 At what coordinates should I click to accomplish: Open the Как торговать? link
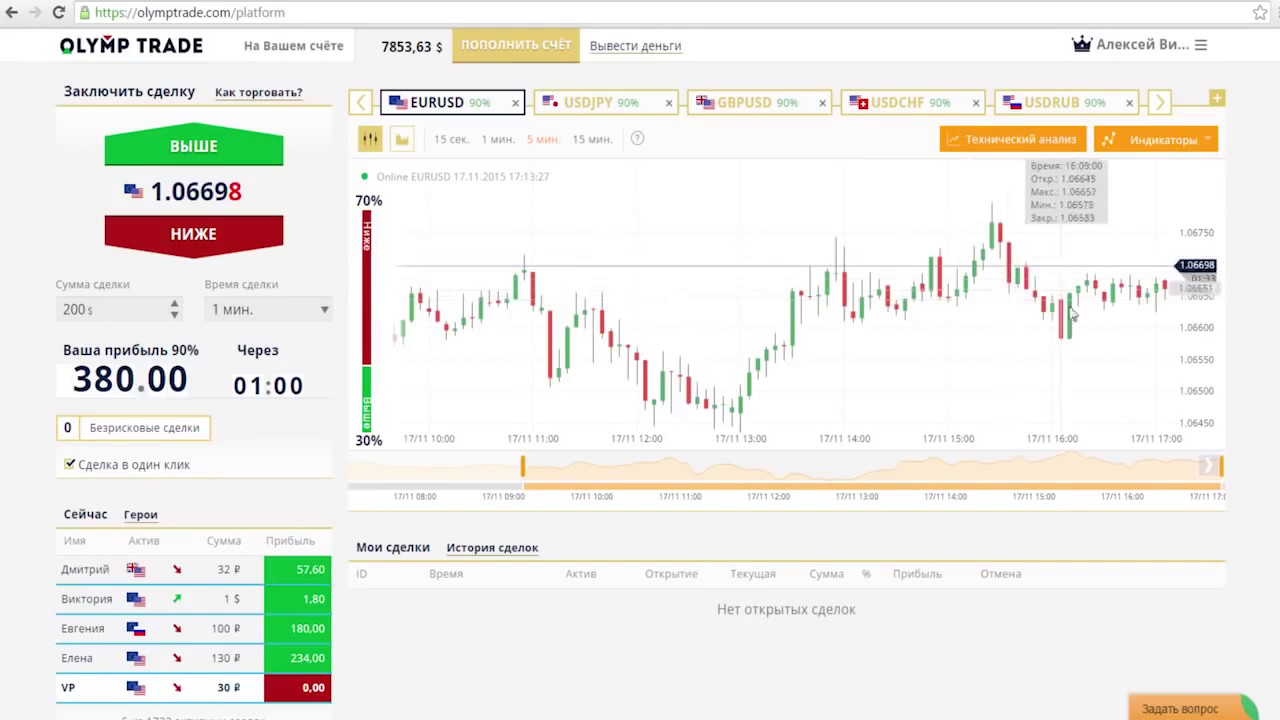point(258,92)
